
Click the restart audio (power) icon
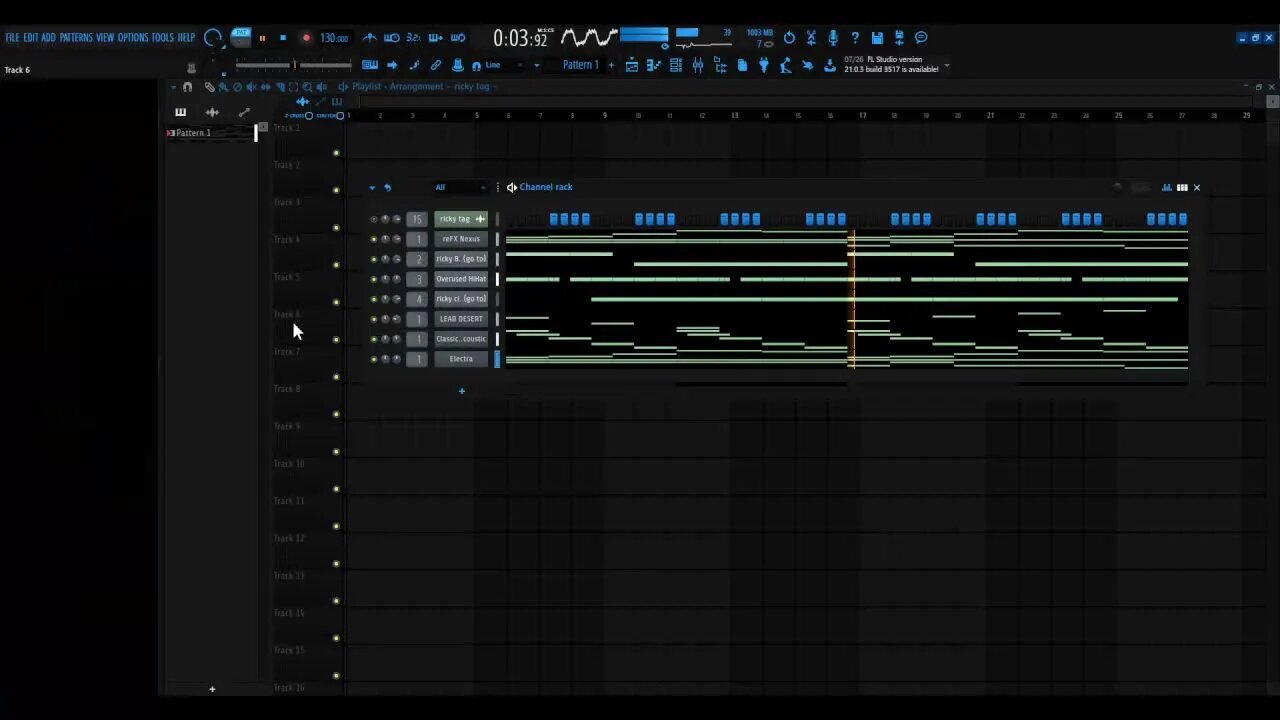[x=789, y=38]
